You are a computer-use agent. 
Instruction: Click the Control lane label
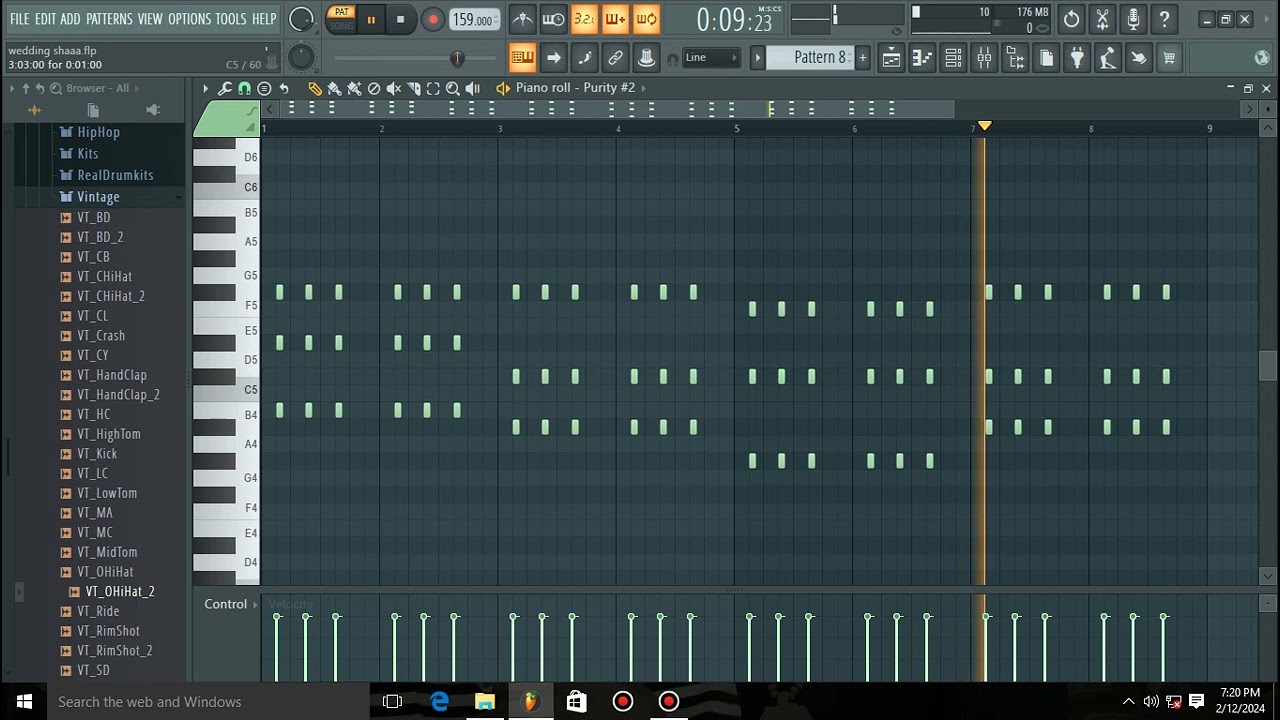tap(225, 604)
